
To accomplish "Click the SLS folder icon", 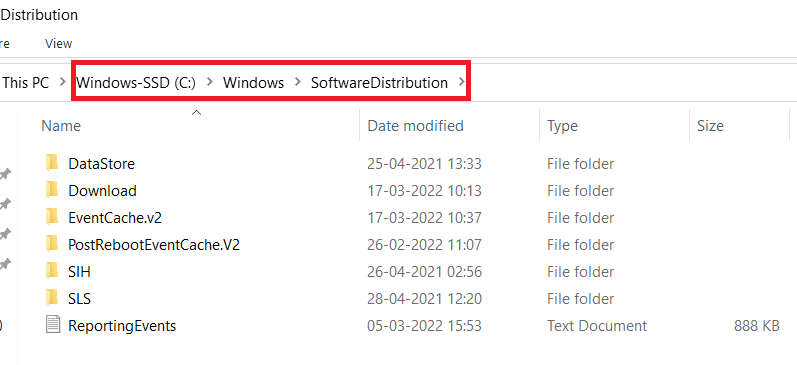I will tap(52, 298).
